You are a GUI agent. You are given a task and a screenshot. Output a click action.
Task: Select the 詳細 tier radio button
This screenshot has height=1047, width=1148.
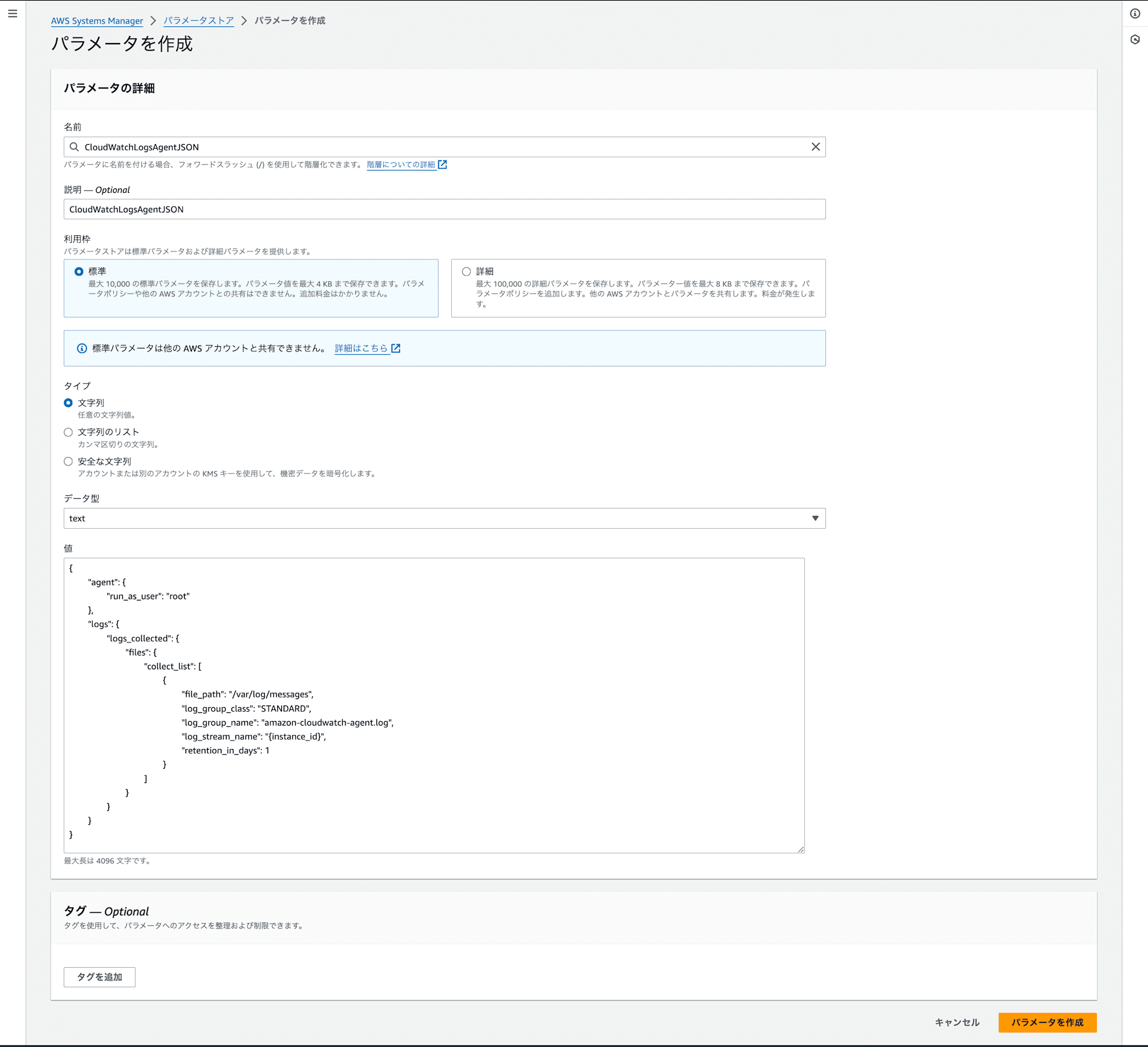(x=466, y=272)
